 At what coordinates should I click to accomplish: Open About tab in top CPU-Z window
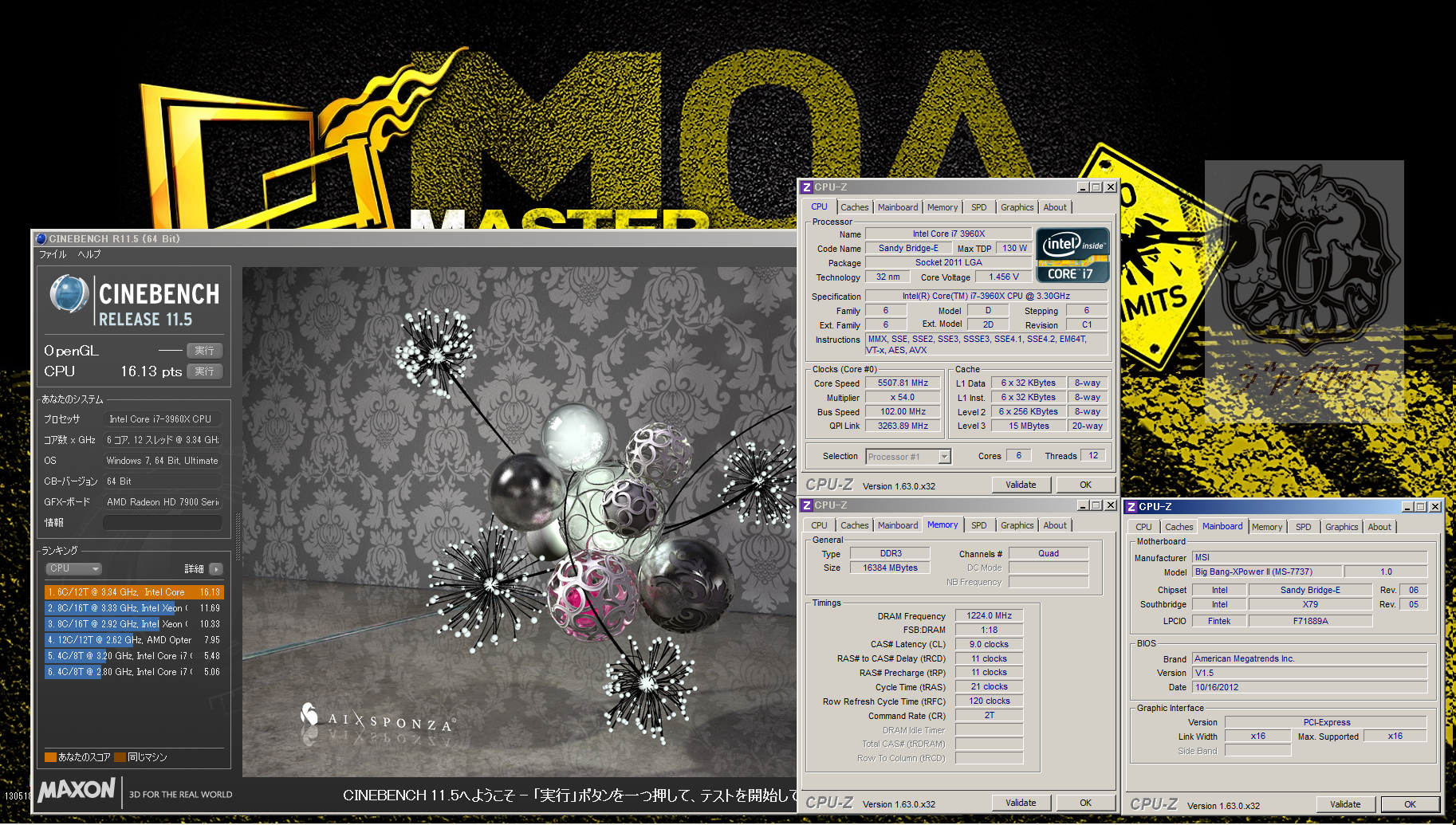[x=1055, y=207]
